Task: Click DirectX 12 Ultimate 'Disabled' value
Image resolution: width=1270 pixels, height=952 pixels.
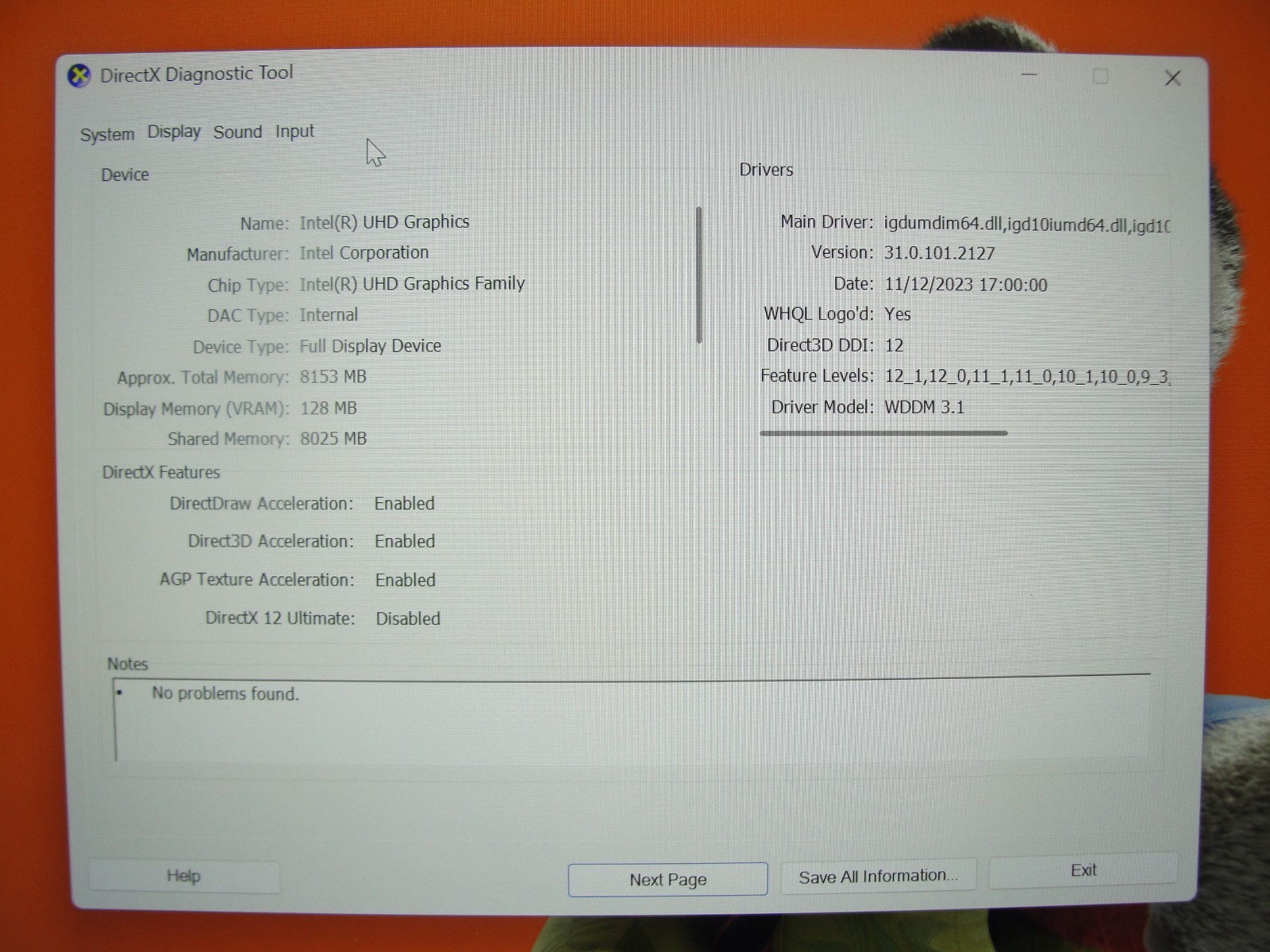Action: 408,619
